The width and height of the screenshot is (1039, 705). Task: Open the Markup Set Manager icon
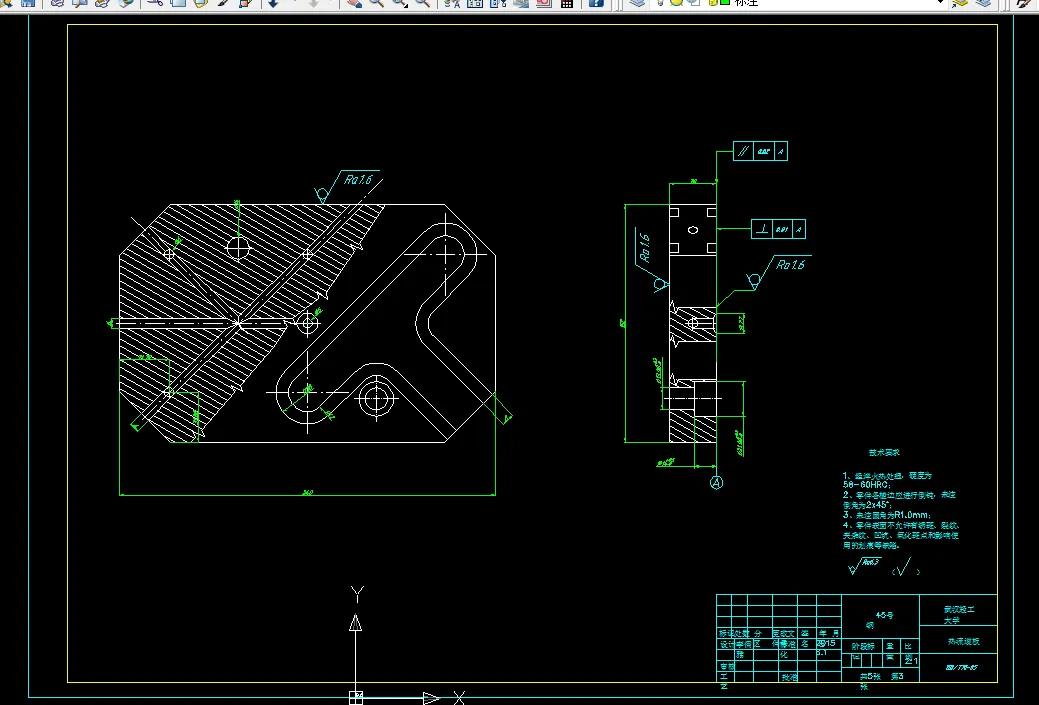[543, 3]
